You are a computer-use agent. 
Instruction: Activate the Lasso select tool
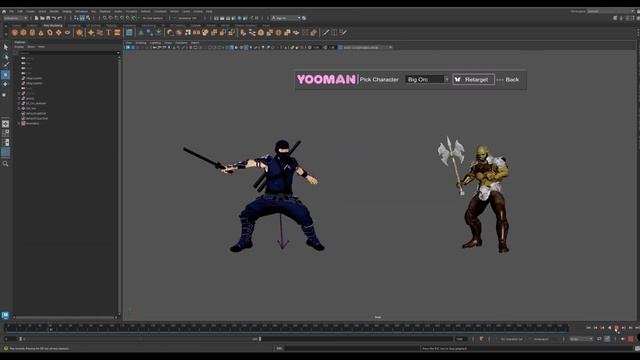pyautogui.click(x=5, y=57)
